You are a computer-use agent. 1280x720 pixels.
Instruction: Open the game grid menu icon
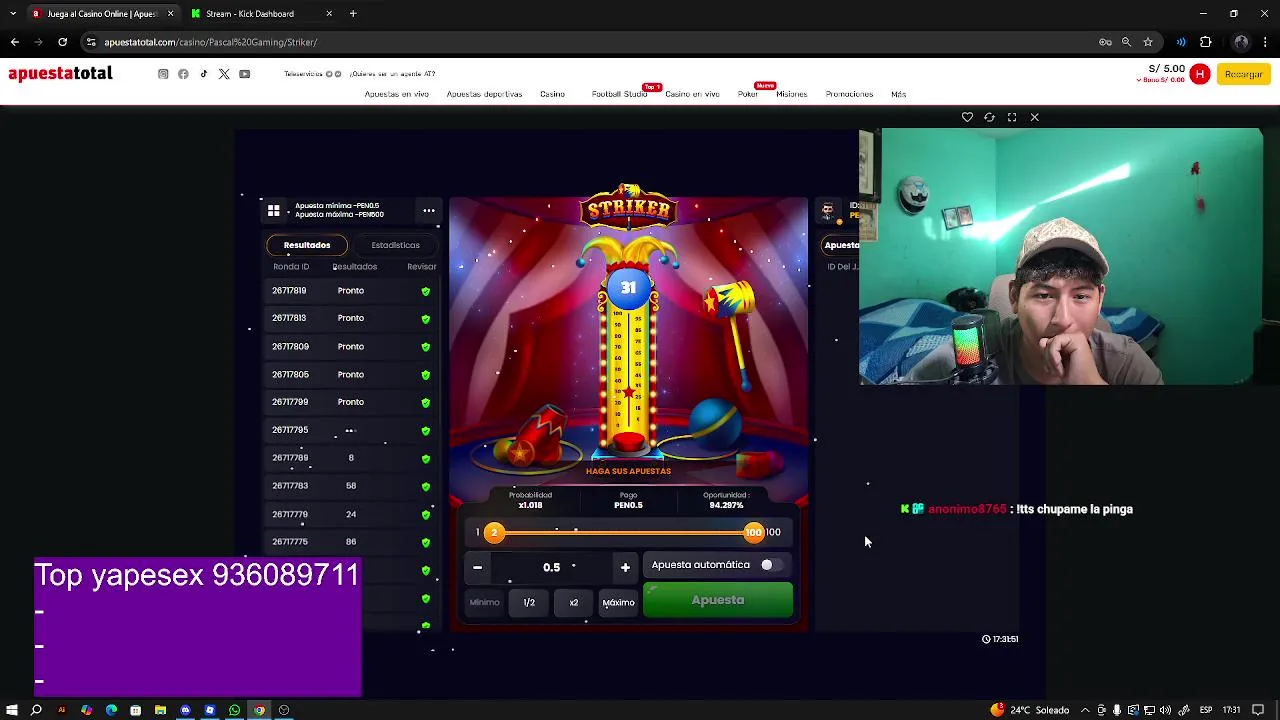pos(273,211)
